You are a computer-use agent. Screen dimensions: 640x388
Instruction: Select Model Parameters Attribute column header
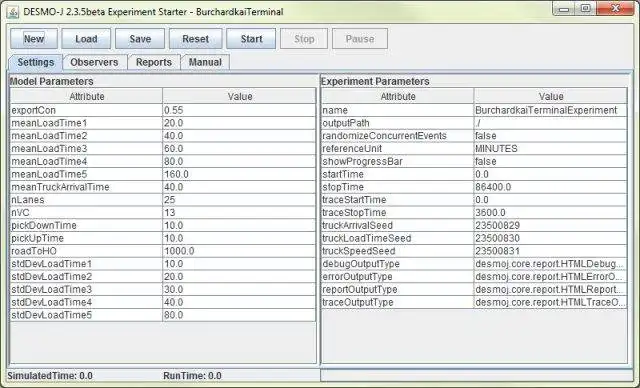point(87,96)
